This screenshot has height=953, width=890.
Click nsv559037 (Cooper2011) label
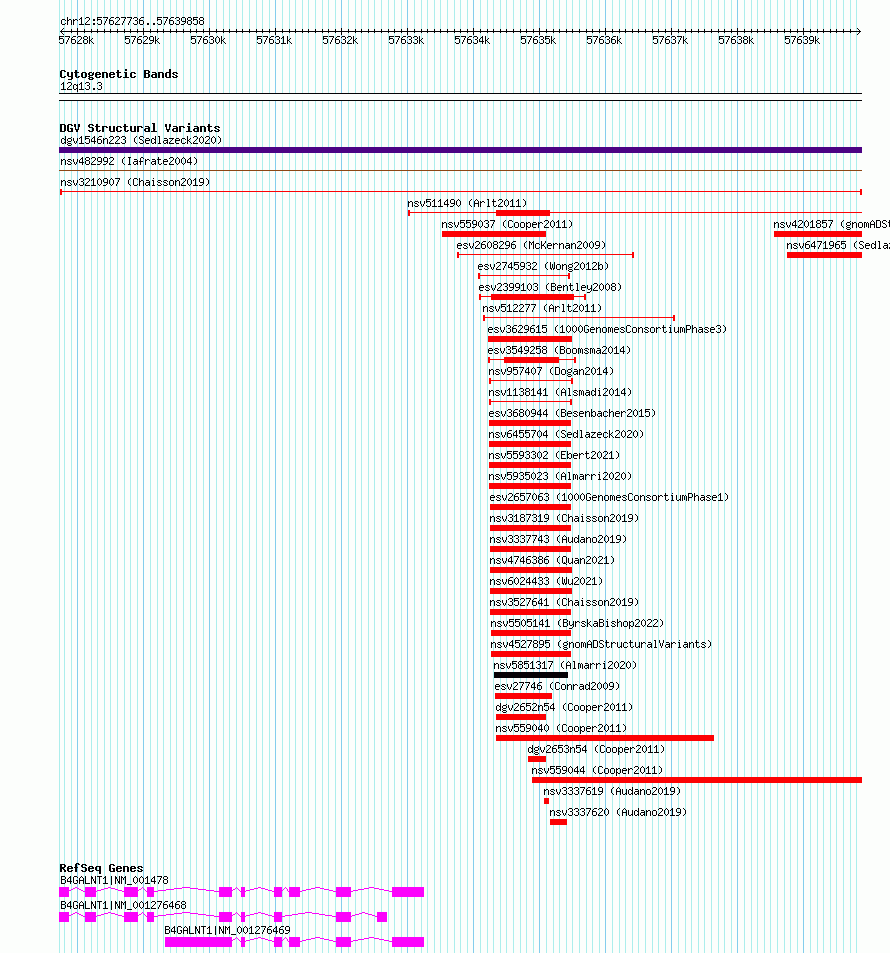507,224
